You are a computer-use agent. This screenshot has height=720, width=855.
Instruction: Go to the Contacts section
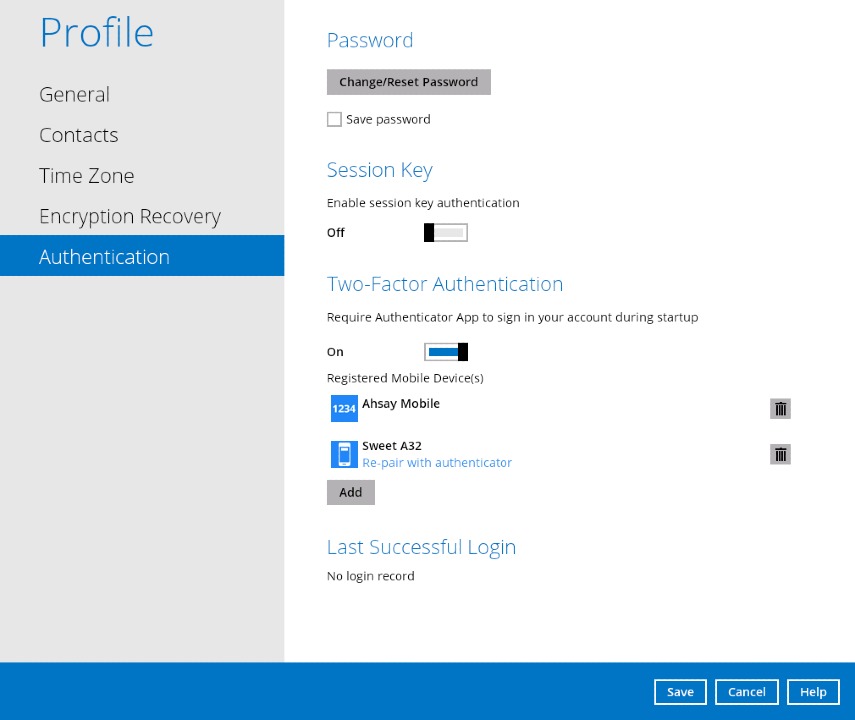(79, 135)
